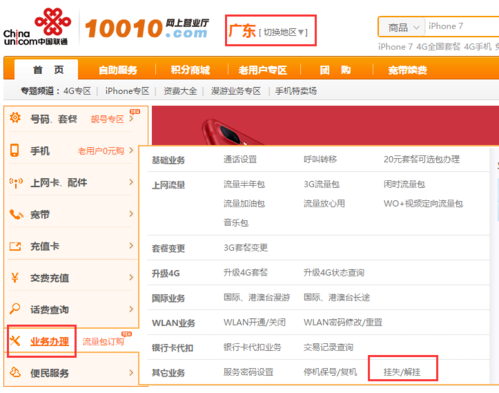Open 3G流量包 link

[x=321, y=184]
